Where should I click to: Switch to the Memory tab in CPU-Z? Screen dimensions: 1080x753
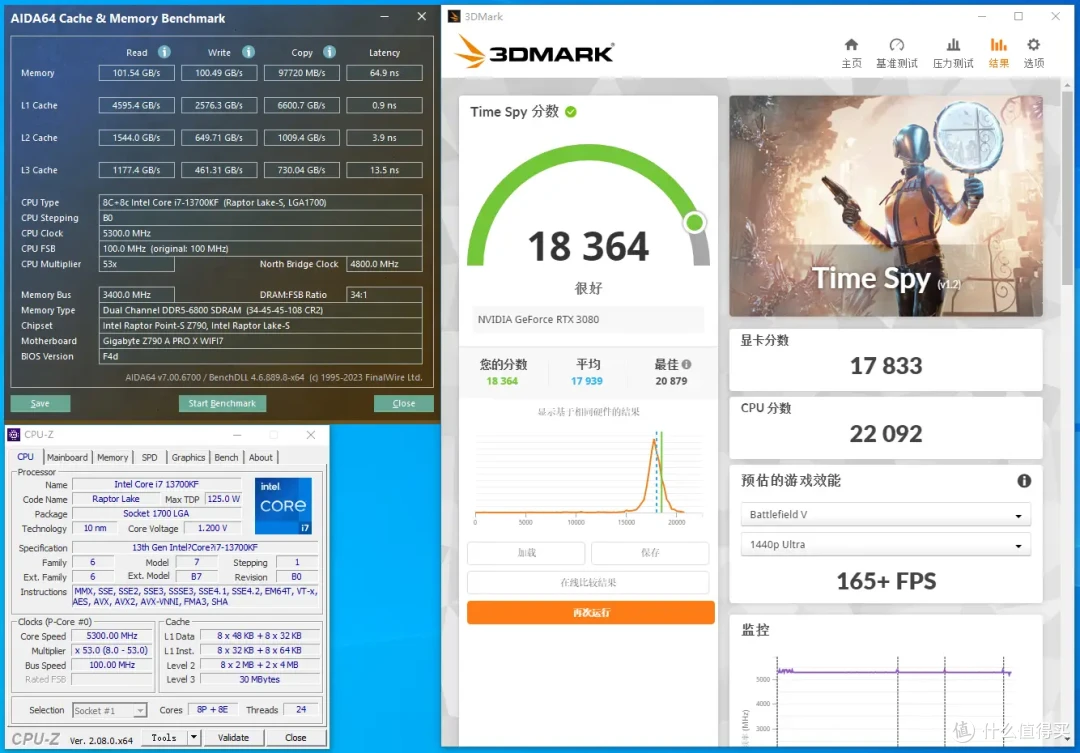[112, 457]
